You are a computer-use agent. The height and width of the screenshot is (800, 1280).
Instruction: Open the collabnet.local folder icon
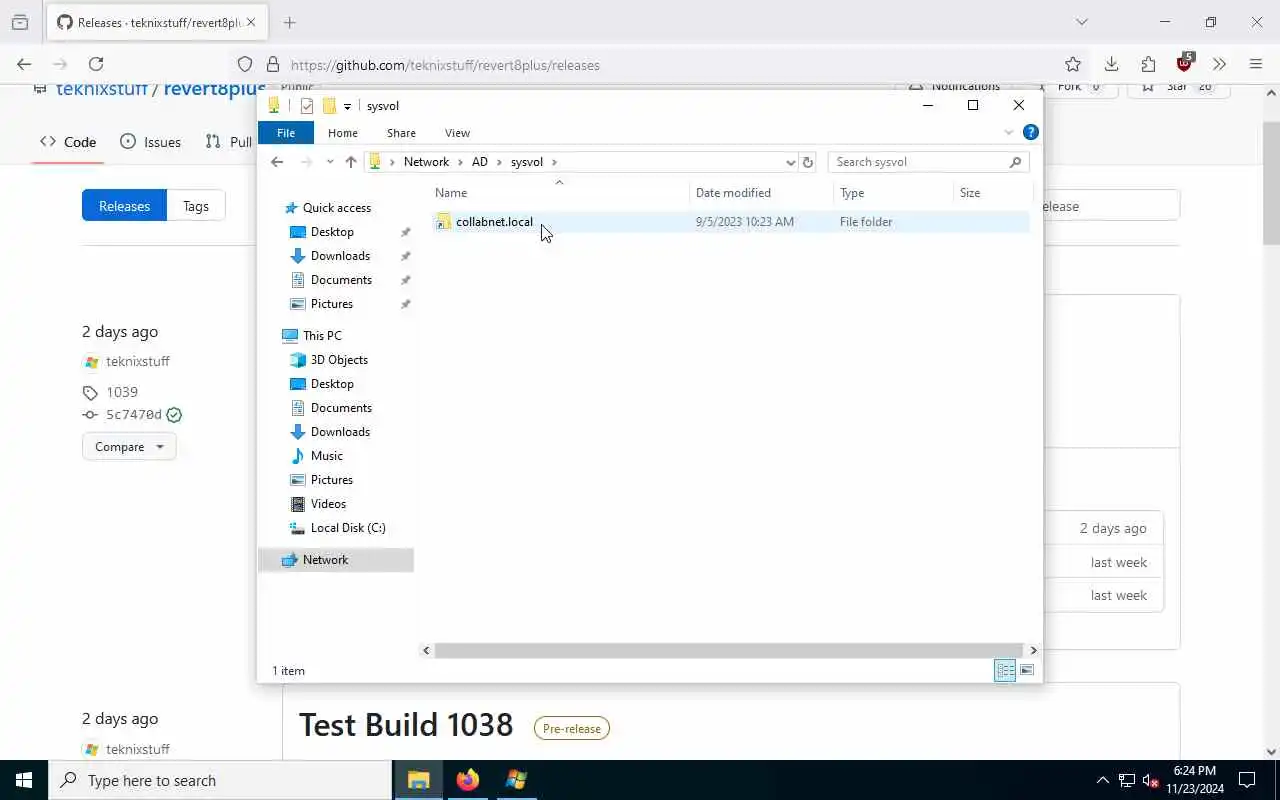tap(444, 222)
